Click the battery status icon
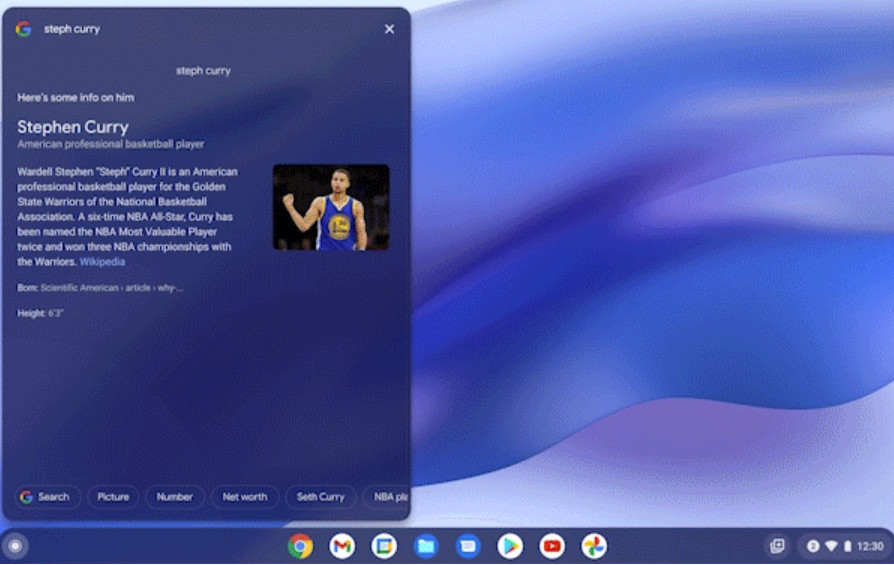This screenshot has height=565, width=894. click(848, 546)
